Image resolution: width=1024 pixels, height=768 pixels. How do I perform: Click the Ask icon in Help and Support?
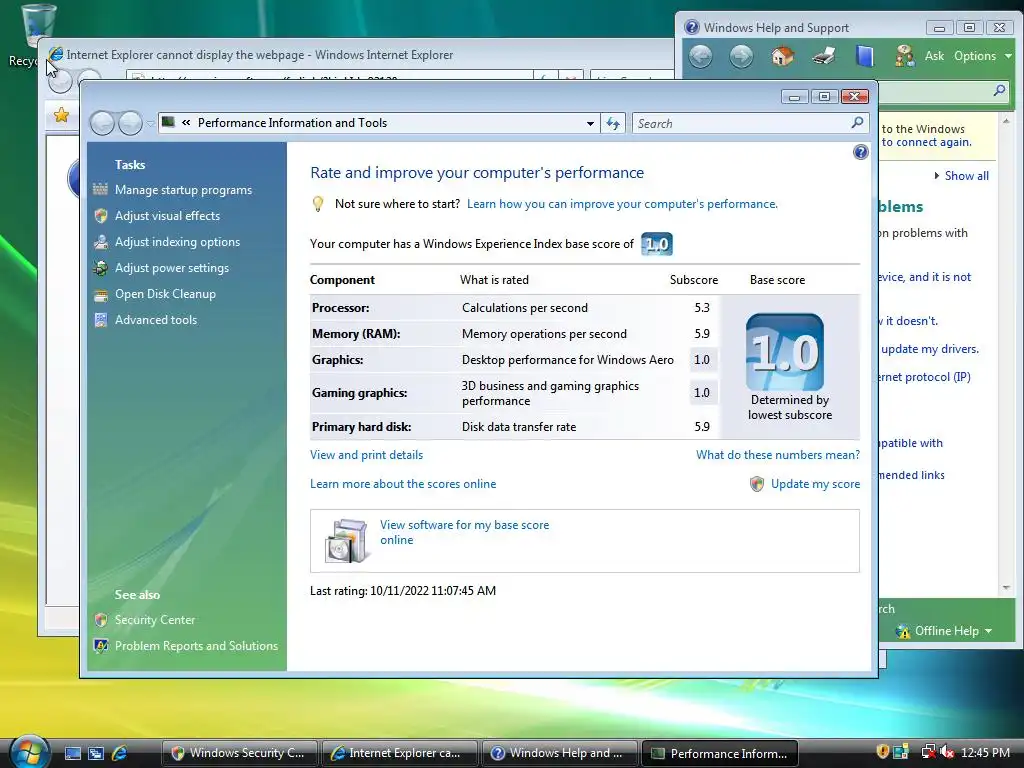point(904,56)
